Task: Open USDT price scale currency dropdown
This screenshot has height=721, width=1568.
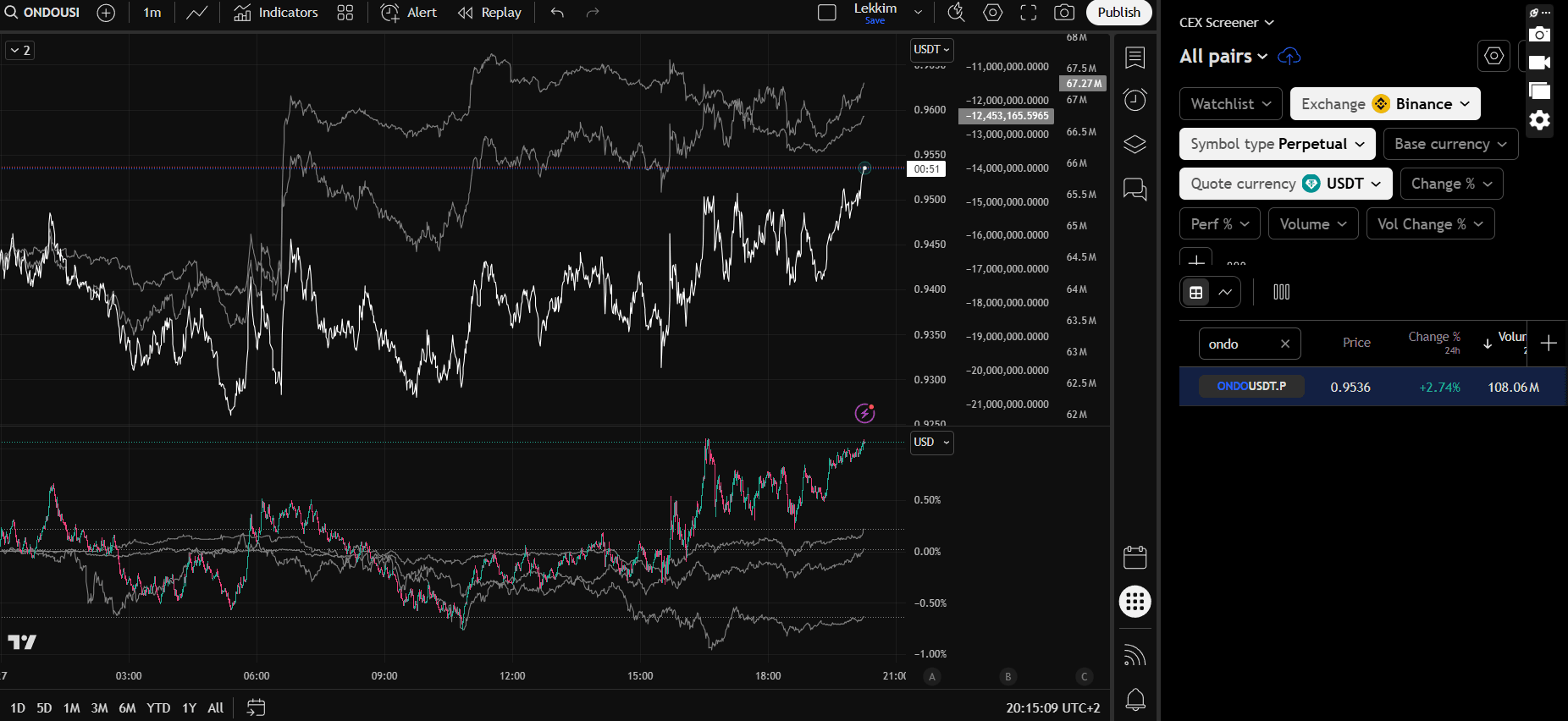Action: [931, 50]
